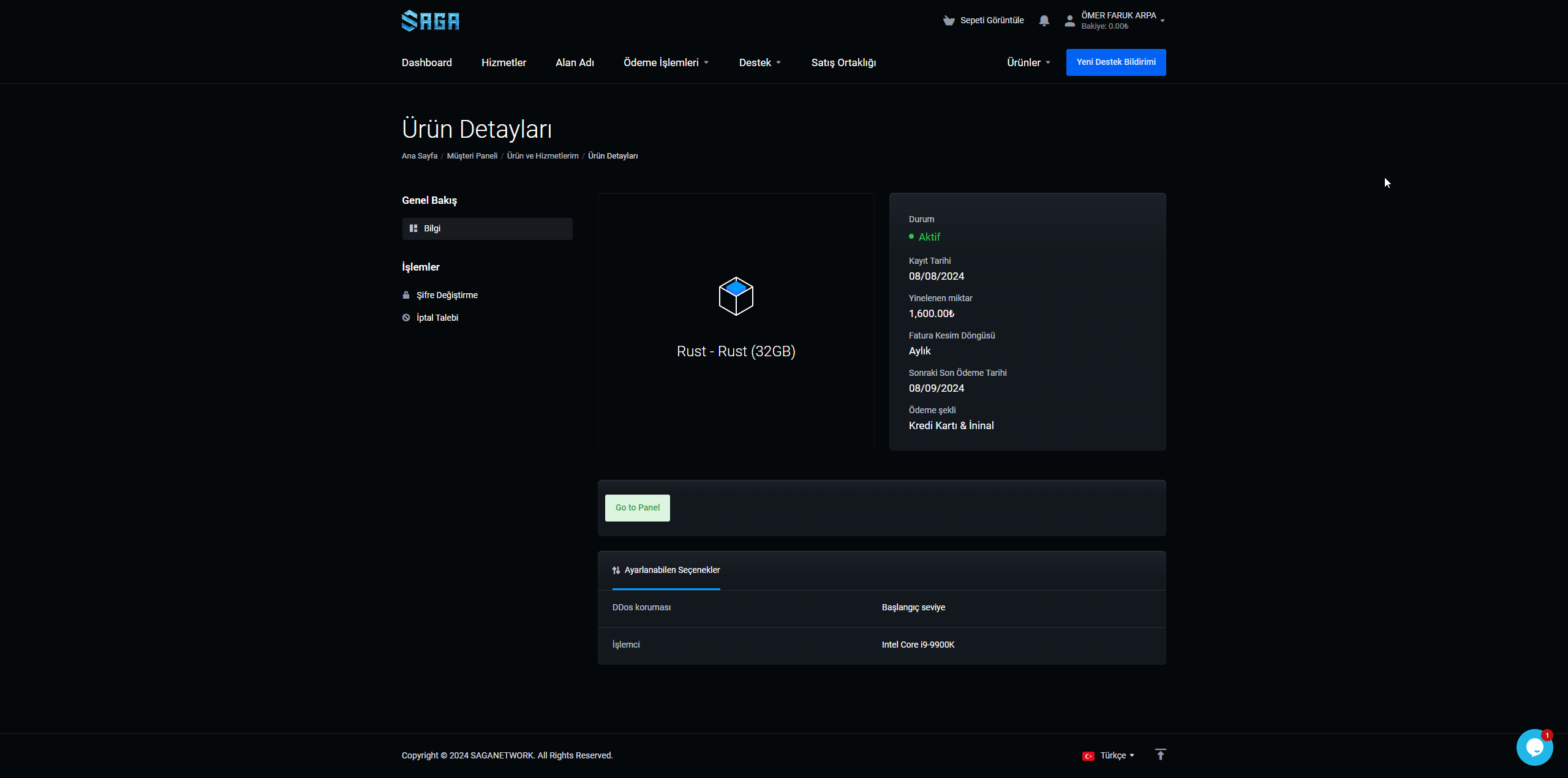Open Satış Ortaklığı page
1568x778 pixels.
tap(843, 62)
